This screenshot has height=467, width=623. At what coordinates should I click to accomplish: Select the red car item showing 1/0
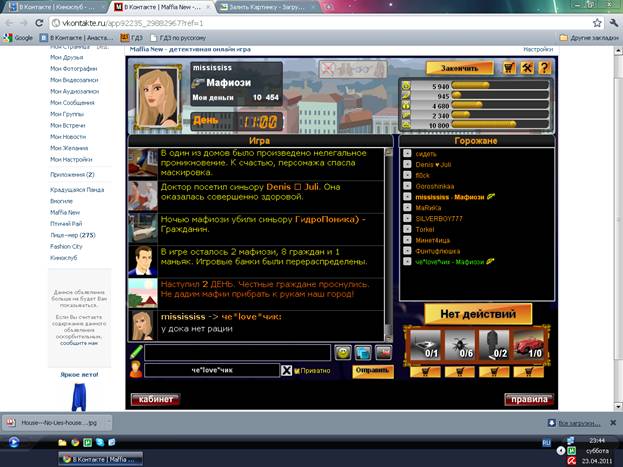[x=528, y=345]
